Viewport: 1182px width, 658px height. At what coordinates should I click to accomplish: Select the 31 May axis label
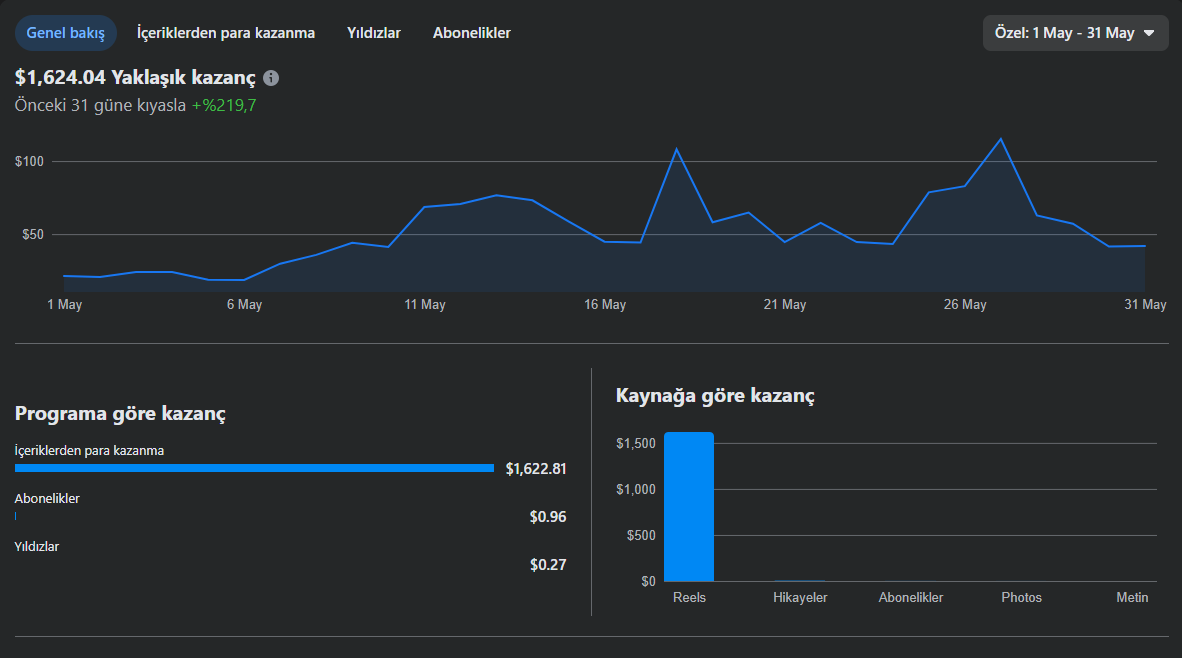1145,305
